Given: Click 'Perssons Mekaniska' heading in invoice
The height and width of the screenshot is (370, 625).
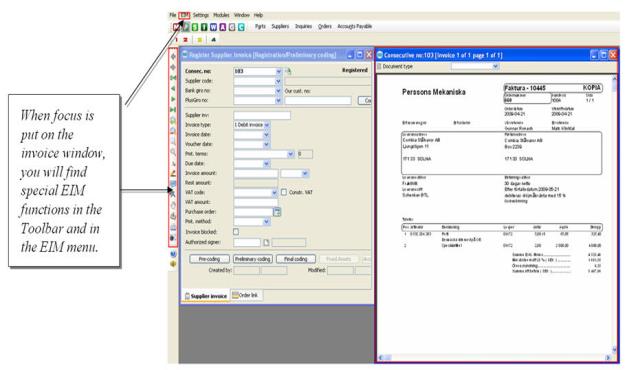Looking at the screenshot, I should pyautogui.click(x=434, y=92).
